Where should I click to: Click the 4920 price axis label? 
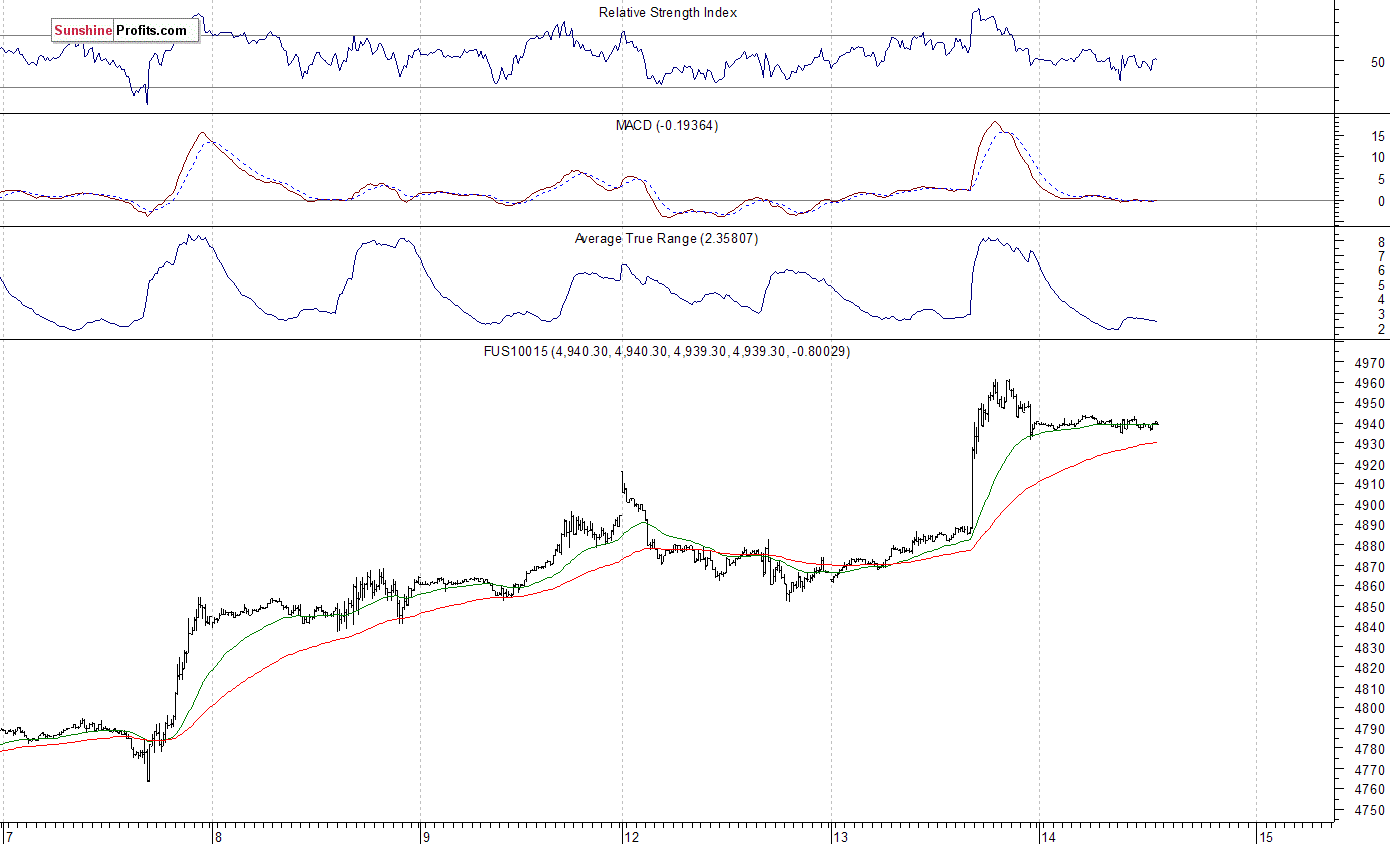(x=1371, y=465)
